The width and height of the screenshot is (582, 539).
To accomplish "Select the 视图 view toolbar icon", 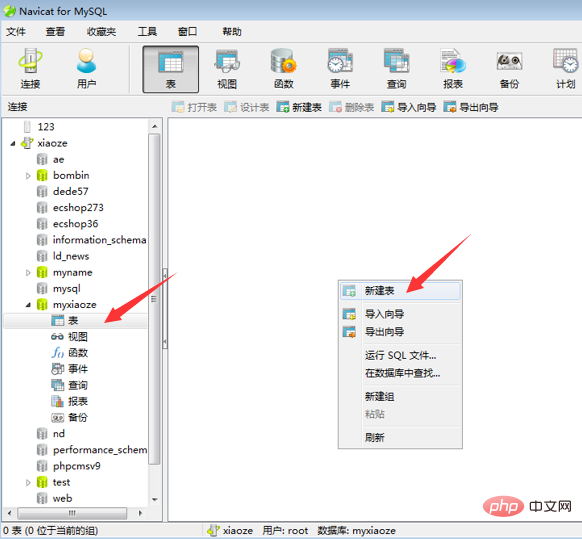I will pyautogui.click(x=227, y=69).
